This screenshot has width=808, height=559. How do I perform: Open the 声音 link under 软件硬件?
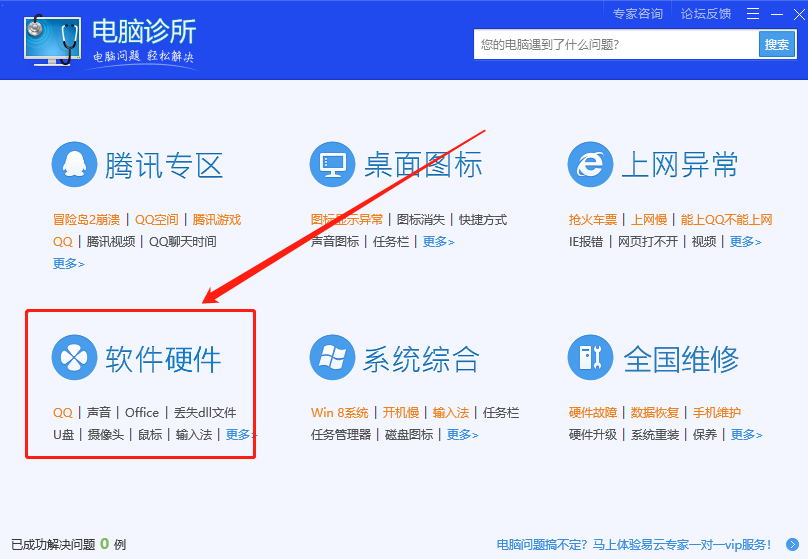click(99, 413)
